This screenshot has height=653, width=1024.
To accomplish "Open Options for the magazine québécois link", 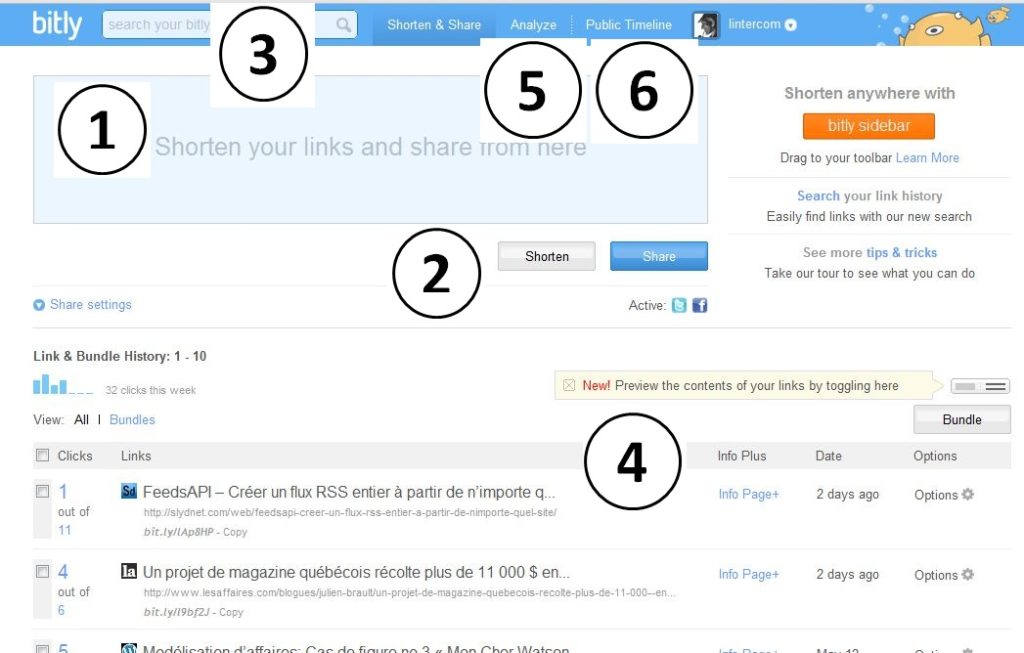I will pyautogui.click(x=944, y=575).
